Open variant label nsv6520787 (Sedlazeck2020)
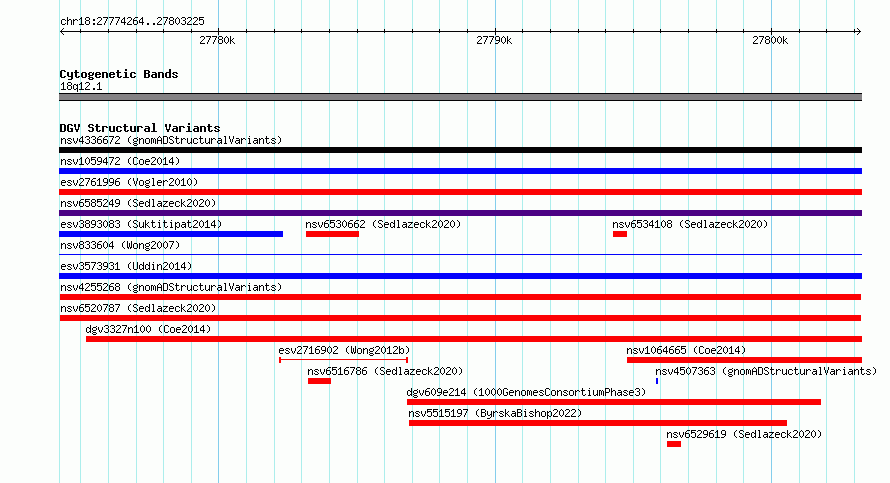 pyautogui.click(x=138, y=308)
